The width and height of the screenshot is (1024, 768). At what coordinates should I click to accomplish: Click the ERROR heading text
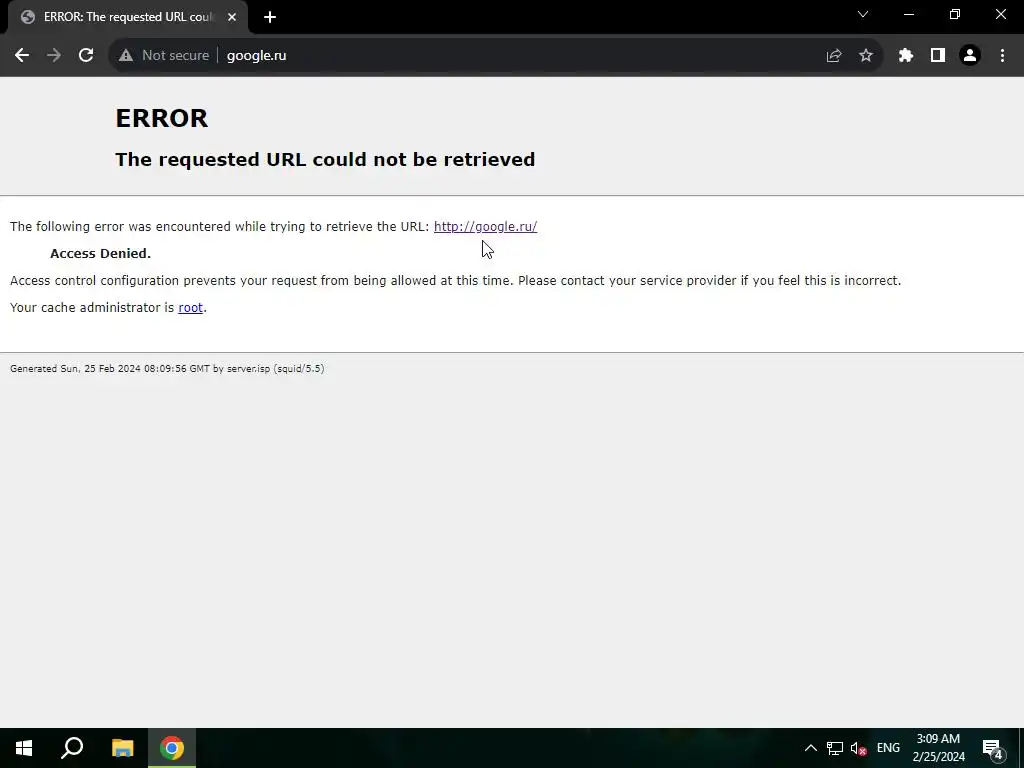(162, 118)
